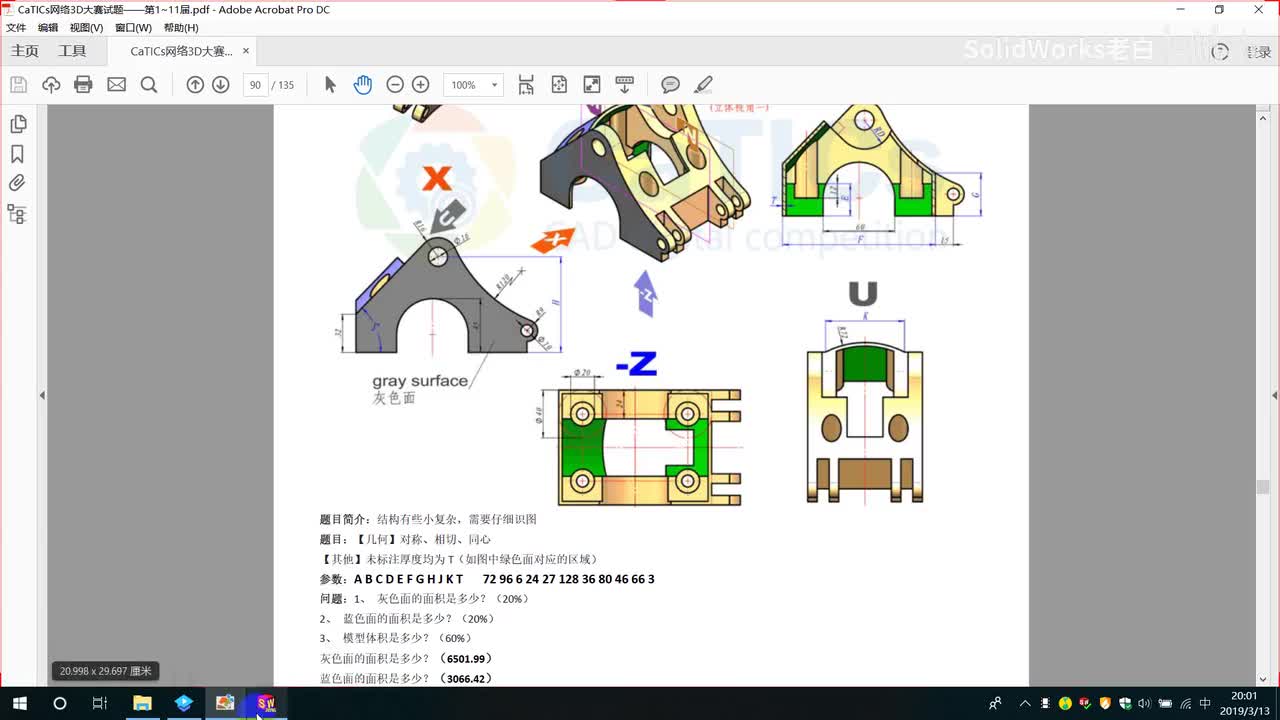Zoom out with the minus button
1280x720 pixels.
pyautogui.click(x=395, y=85)
